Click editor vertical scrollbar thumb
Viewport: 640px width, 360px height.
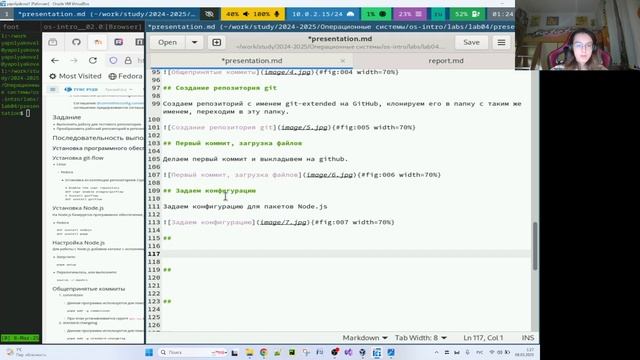tap(535, 246)
